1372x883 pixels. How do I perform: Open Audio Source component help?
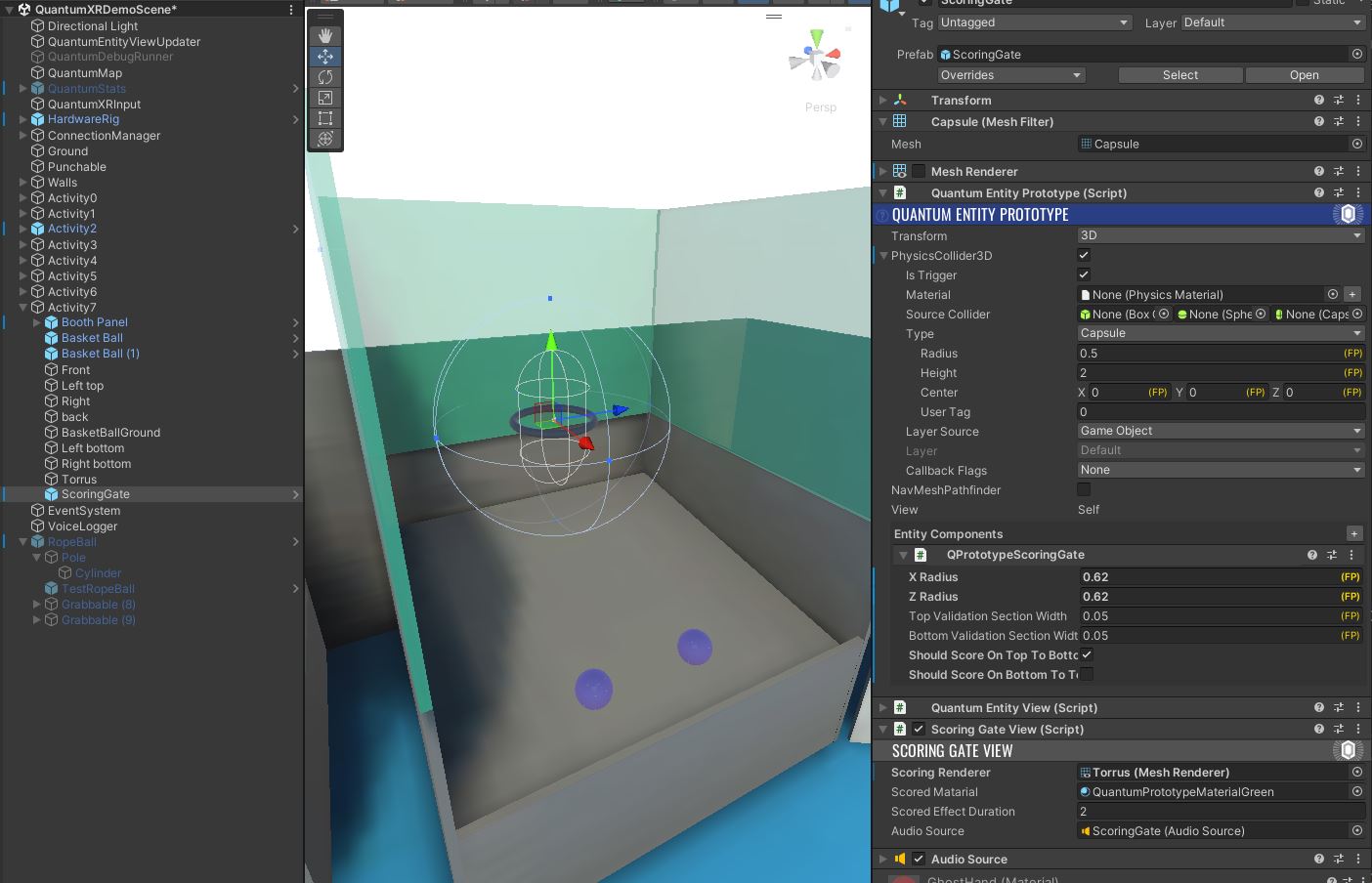[x=1319, y=859]
